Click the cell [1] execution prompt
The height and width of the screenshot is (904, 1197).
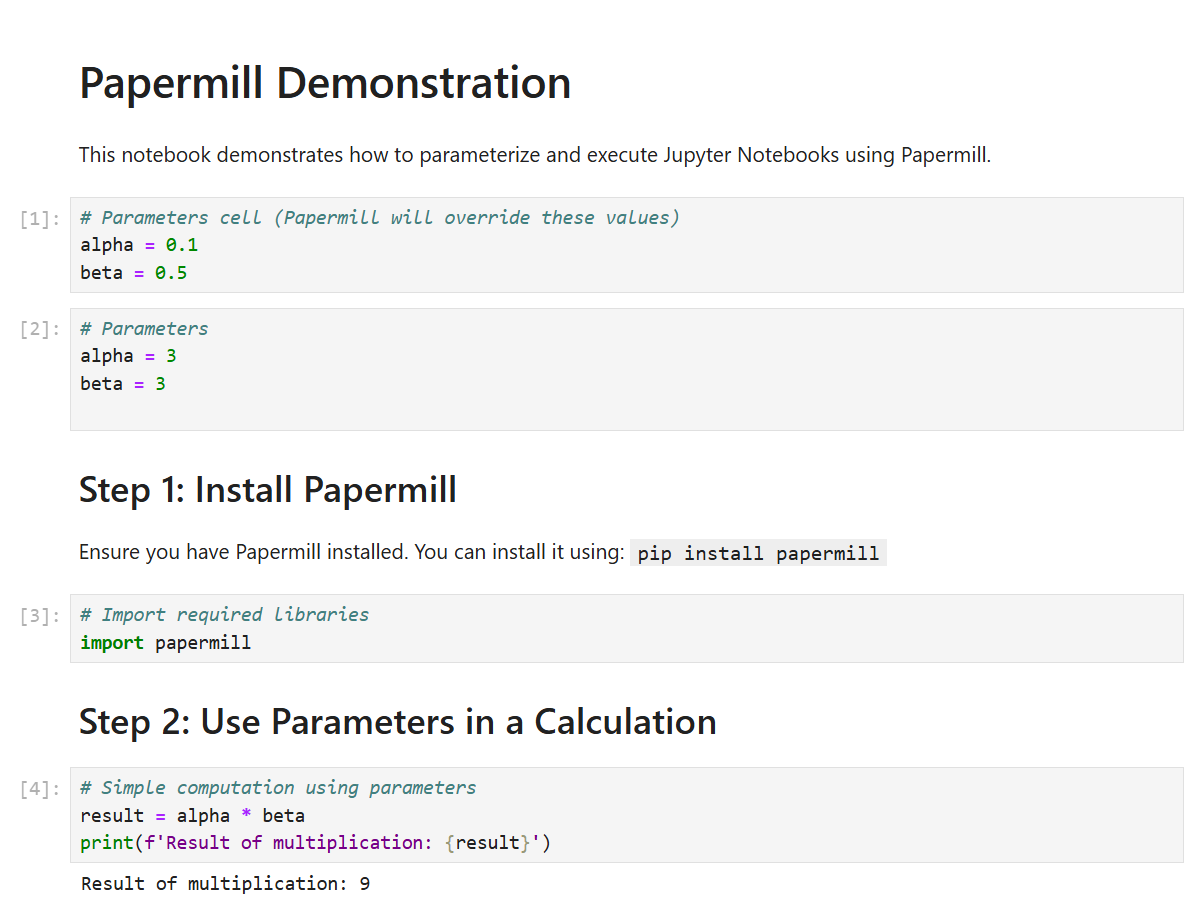click(40, 219)
